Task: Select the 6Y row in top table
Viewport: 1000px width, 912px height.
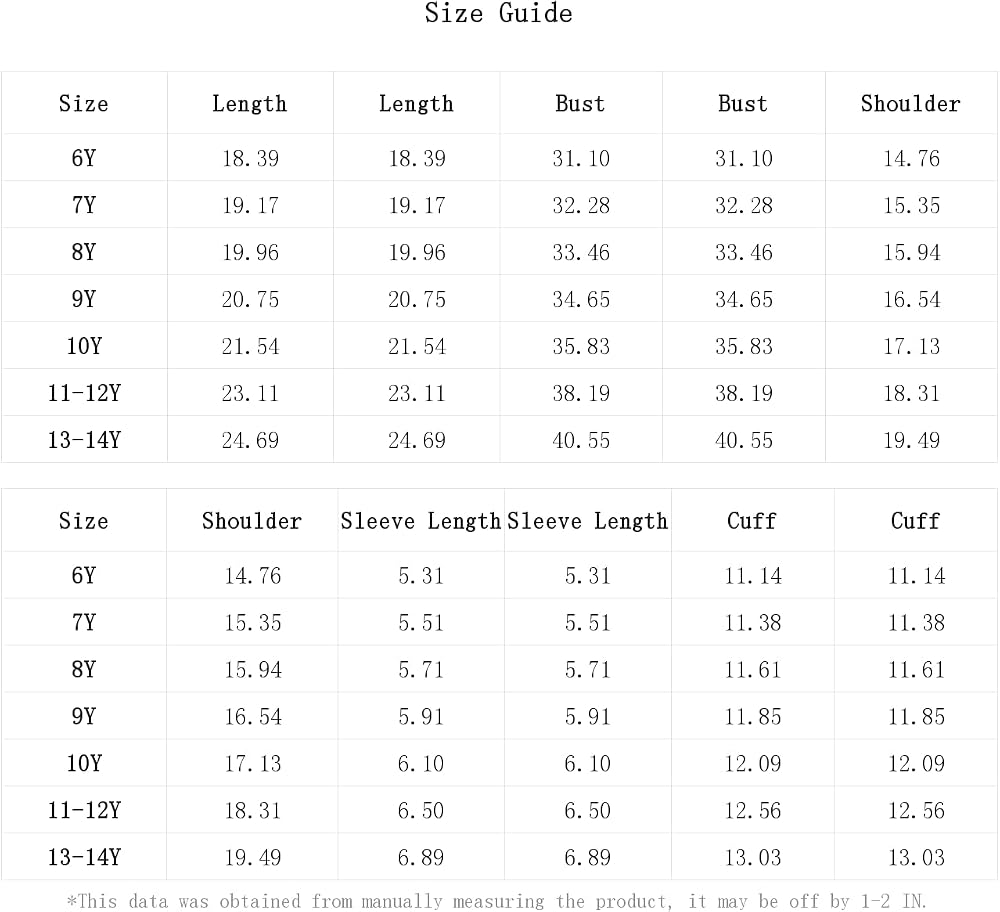Action: (x=499, y=158)
